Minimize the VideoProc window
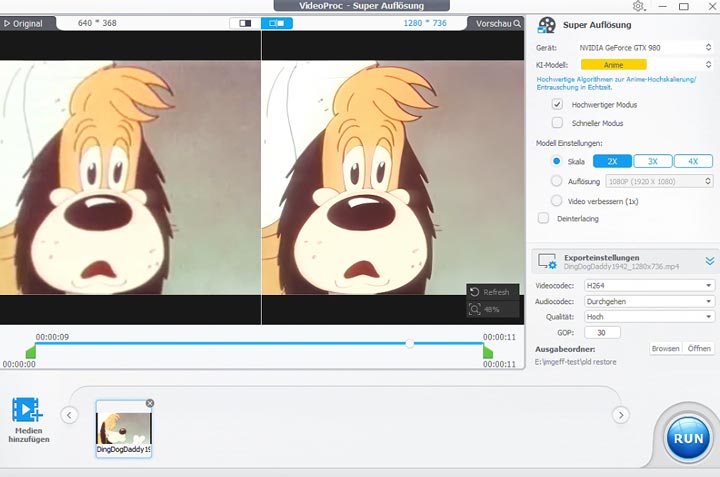This screenshot has height=477, width=720. point(662,6)
